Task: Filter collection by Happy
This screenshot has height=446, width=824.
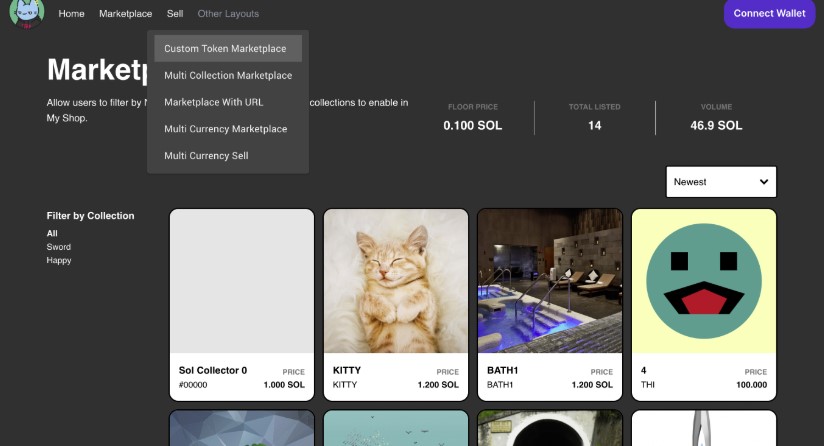Action: click(59, 260)
